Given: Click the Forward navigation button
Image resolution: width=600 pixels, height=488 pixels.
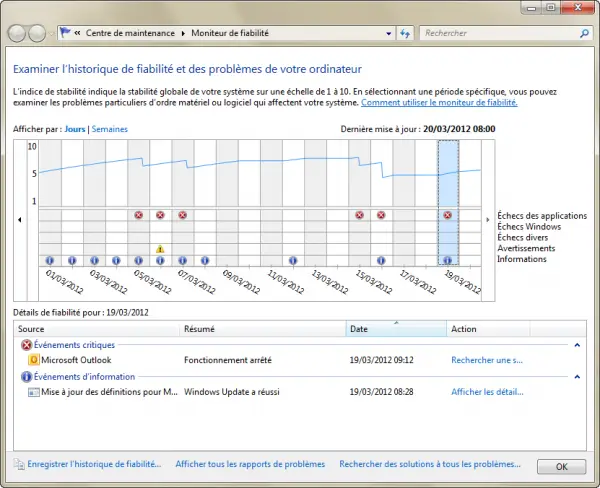Looking at the screenshot, I should (x=37, y=33).
